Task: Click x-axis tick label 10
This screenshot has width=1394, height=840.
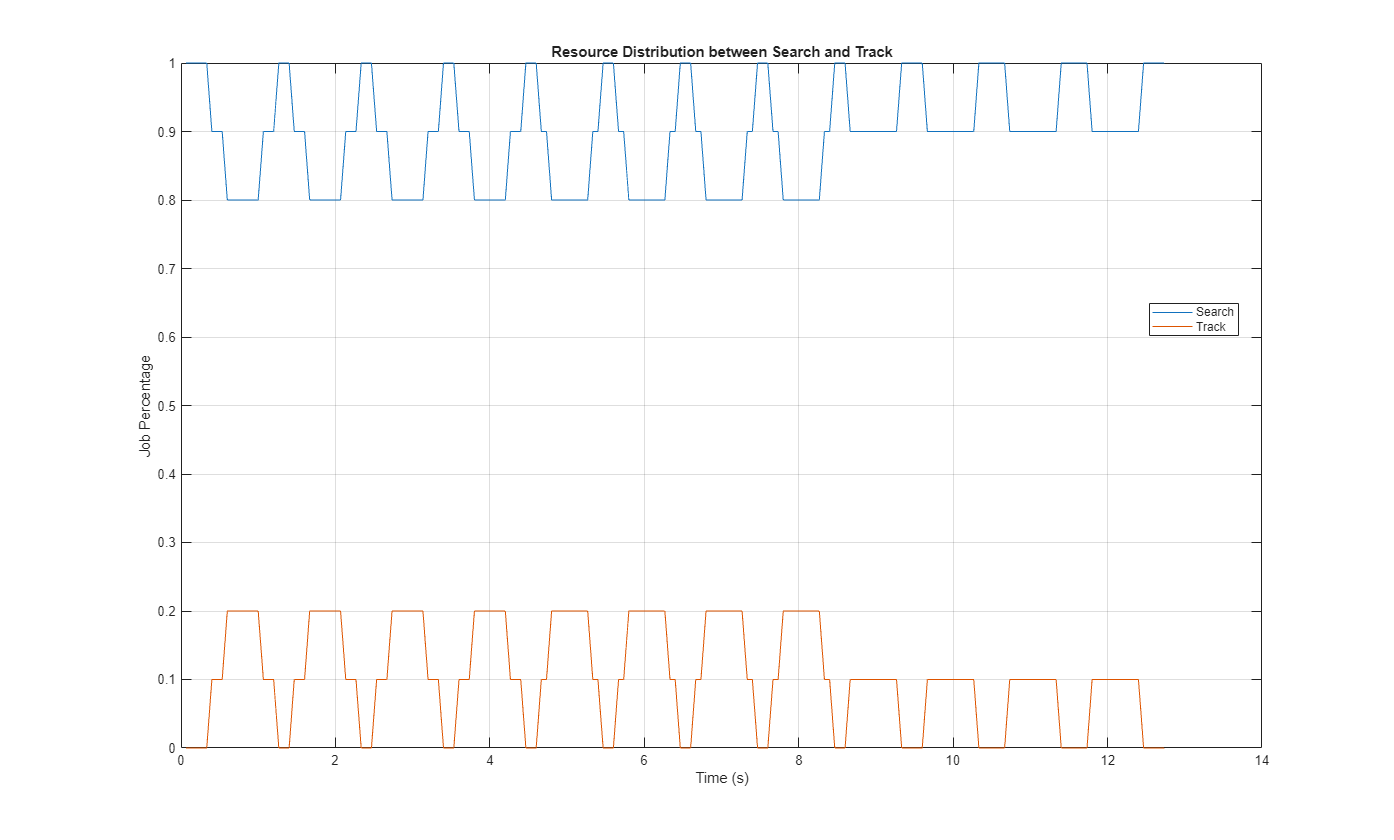Action: (952, 761)
